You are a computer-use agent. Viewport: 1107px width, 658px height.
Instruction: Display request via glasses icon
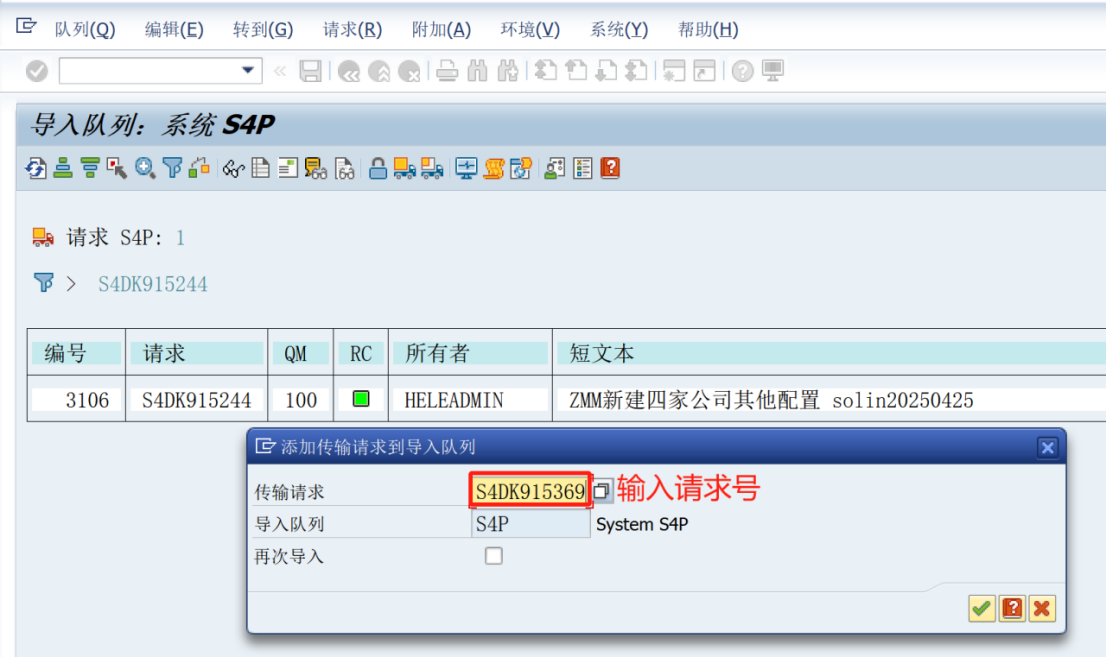pos(233,168)
